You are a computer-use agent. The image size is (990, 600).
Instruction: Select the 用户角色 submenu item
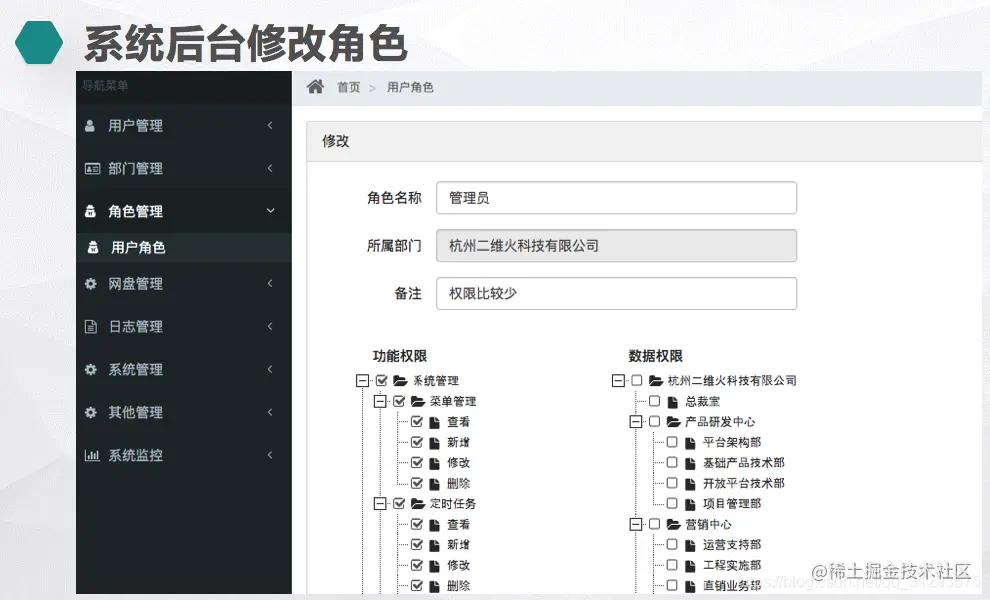point(184,247)
